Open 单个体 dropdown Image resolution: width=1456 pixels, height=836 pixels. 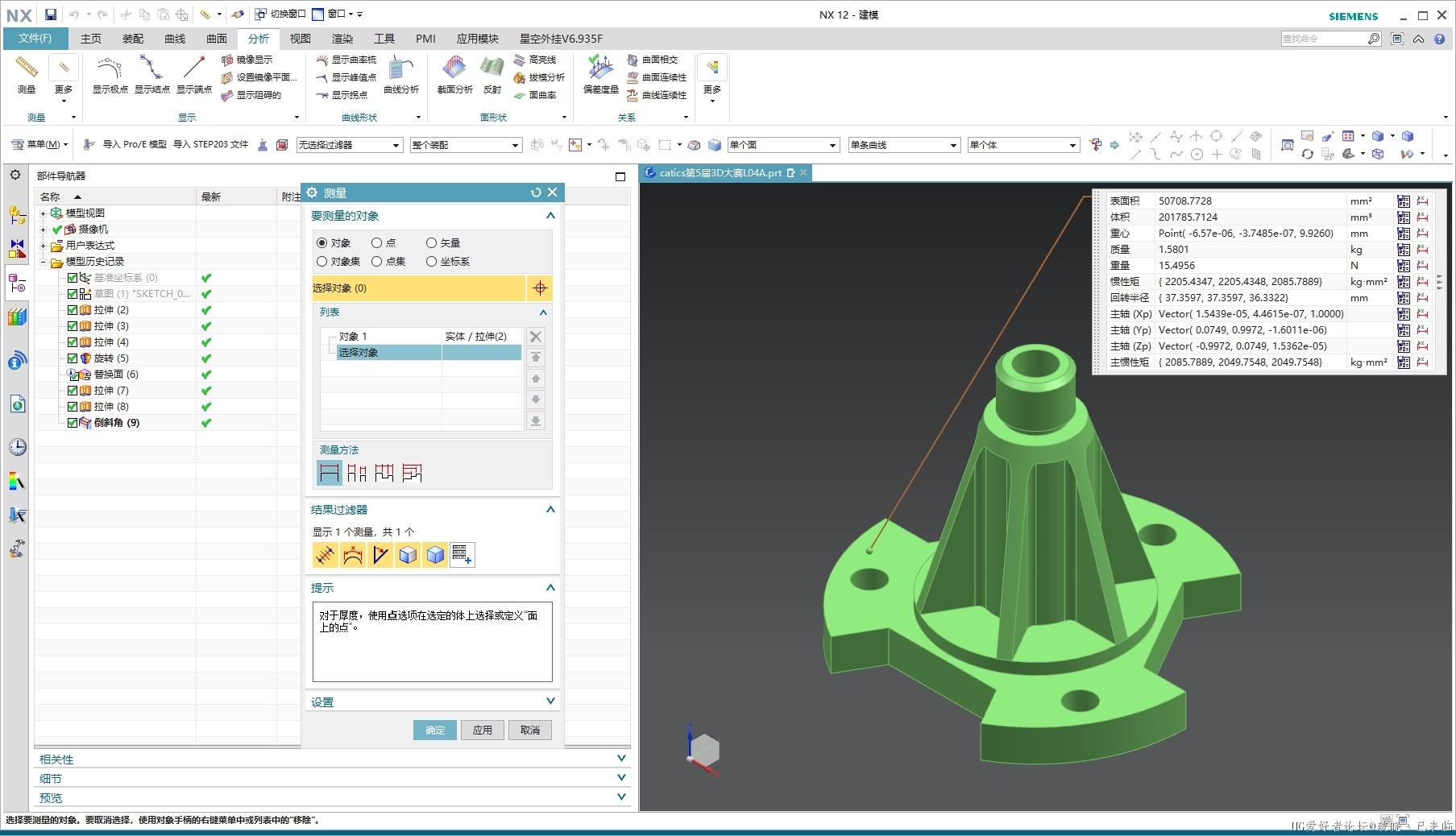click(1023, 145)
